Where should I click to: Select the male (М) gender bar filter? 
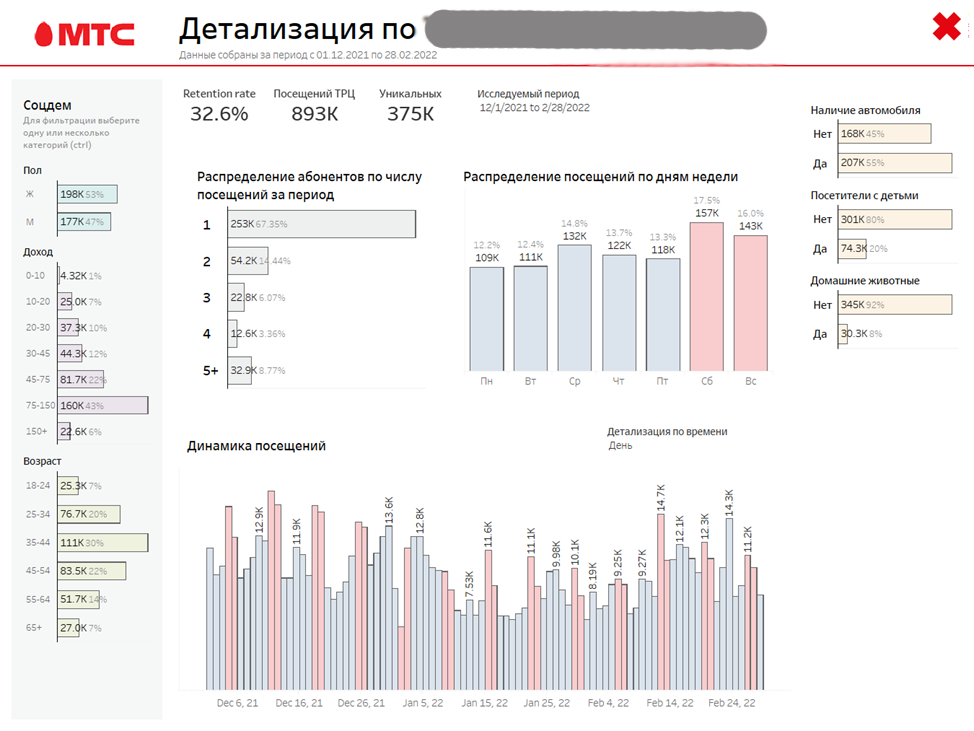coord(84,222)
